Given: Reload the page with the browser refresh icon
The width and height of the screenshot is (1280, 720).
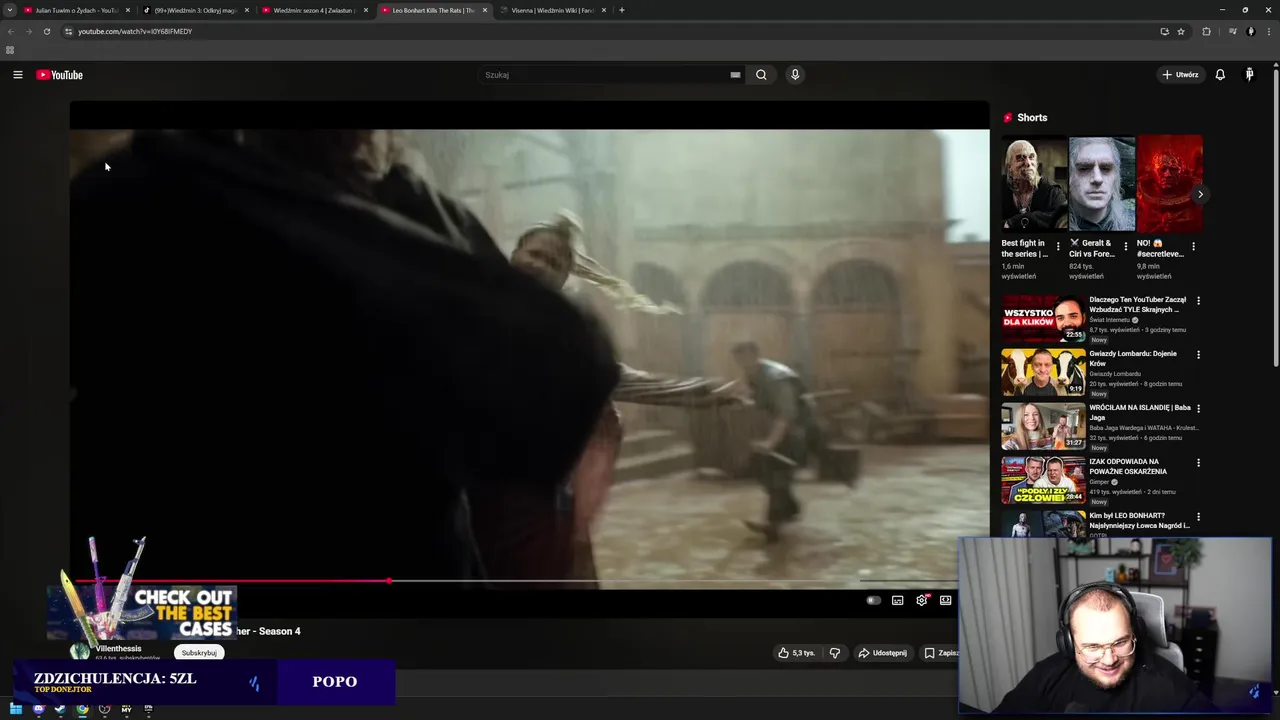Looking at the screenshot, I should (46, 31).
